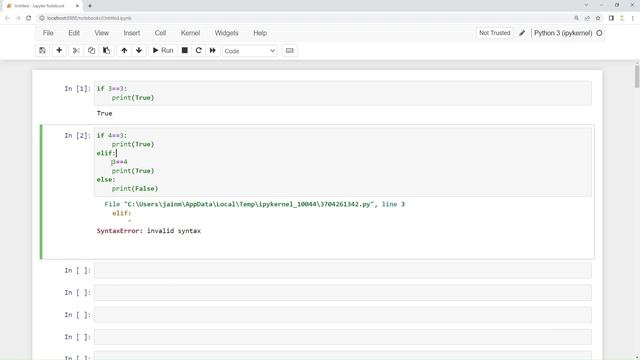
Task: Copy the selected cell
Action: click(91, 51)
